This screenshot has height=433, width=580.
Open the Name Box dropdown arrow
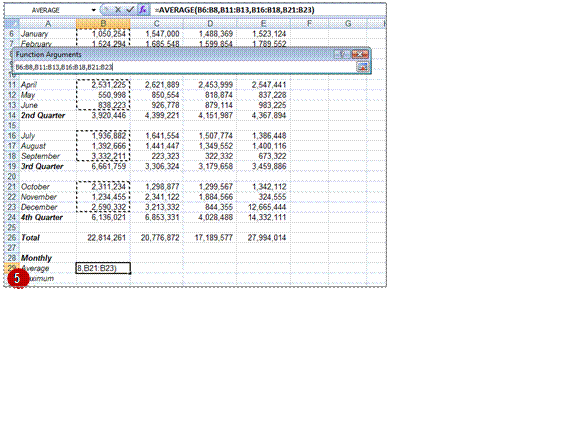94,10
